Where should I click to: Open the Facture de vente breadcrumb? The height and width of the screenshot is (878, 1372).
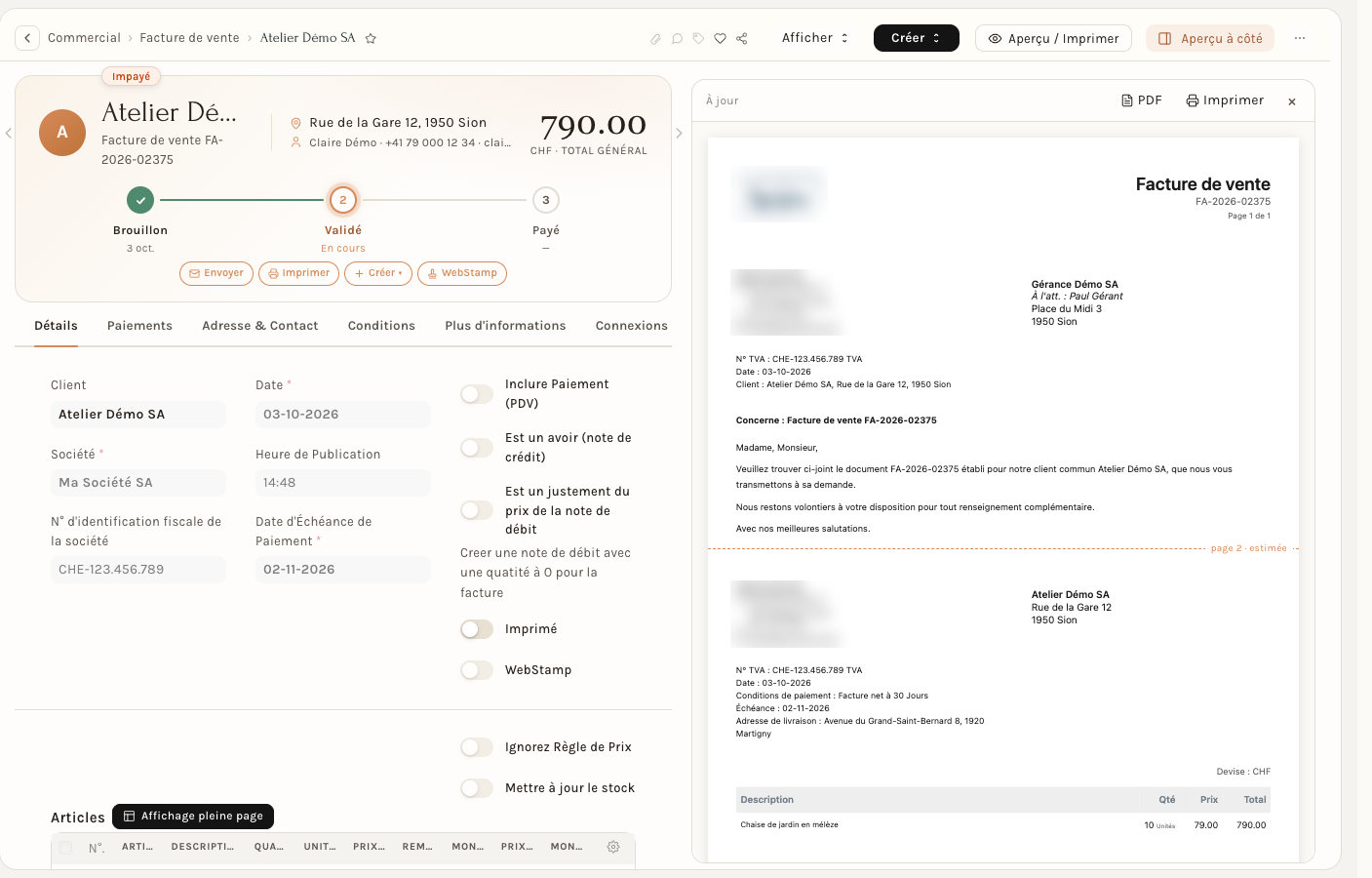click(189, 38)
